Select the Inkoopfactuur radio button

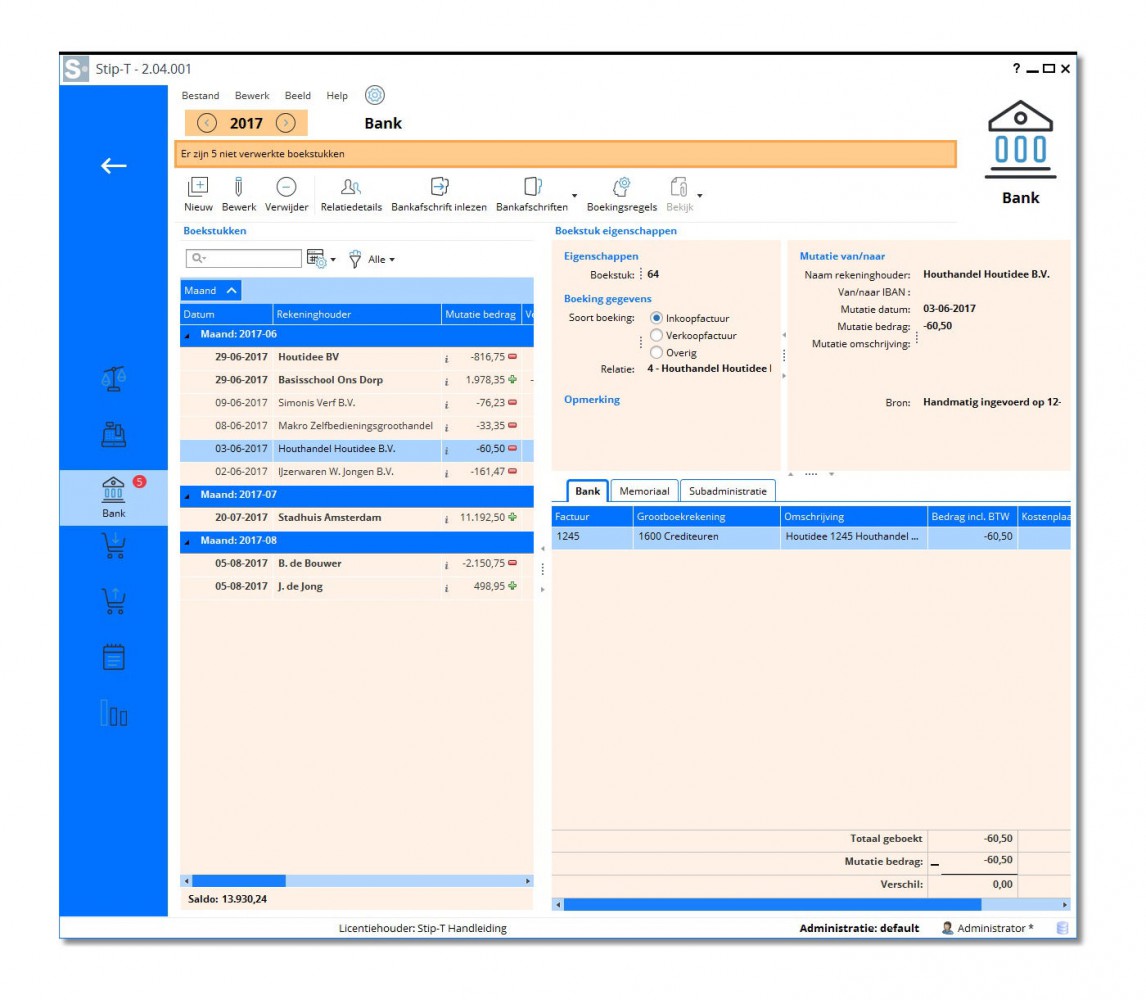pos(657,318)
